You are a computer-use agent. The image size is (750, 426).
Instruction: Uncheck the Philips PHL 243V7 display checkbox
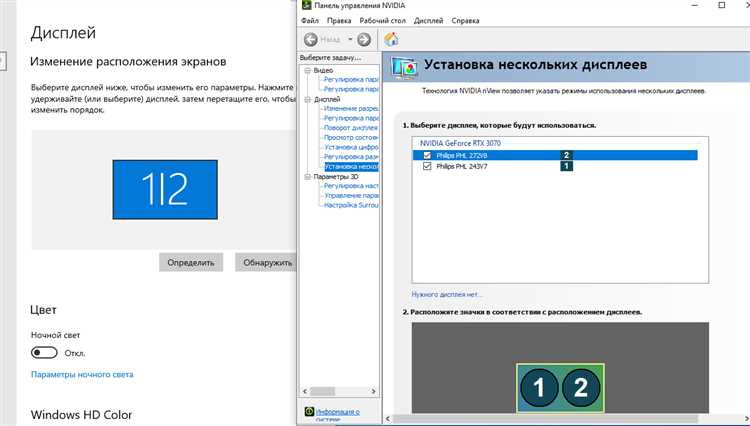427,166
